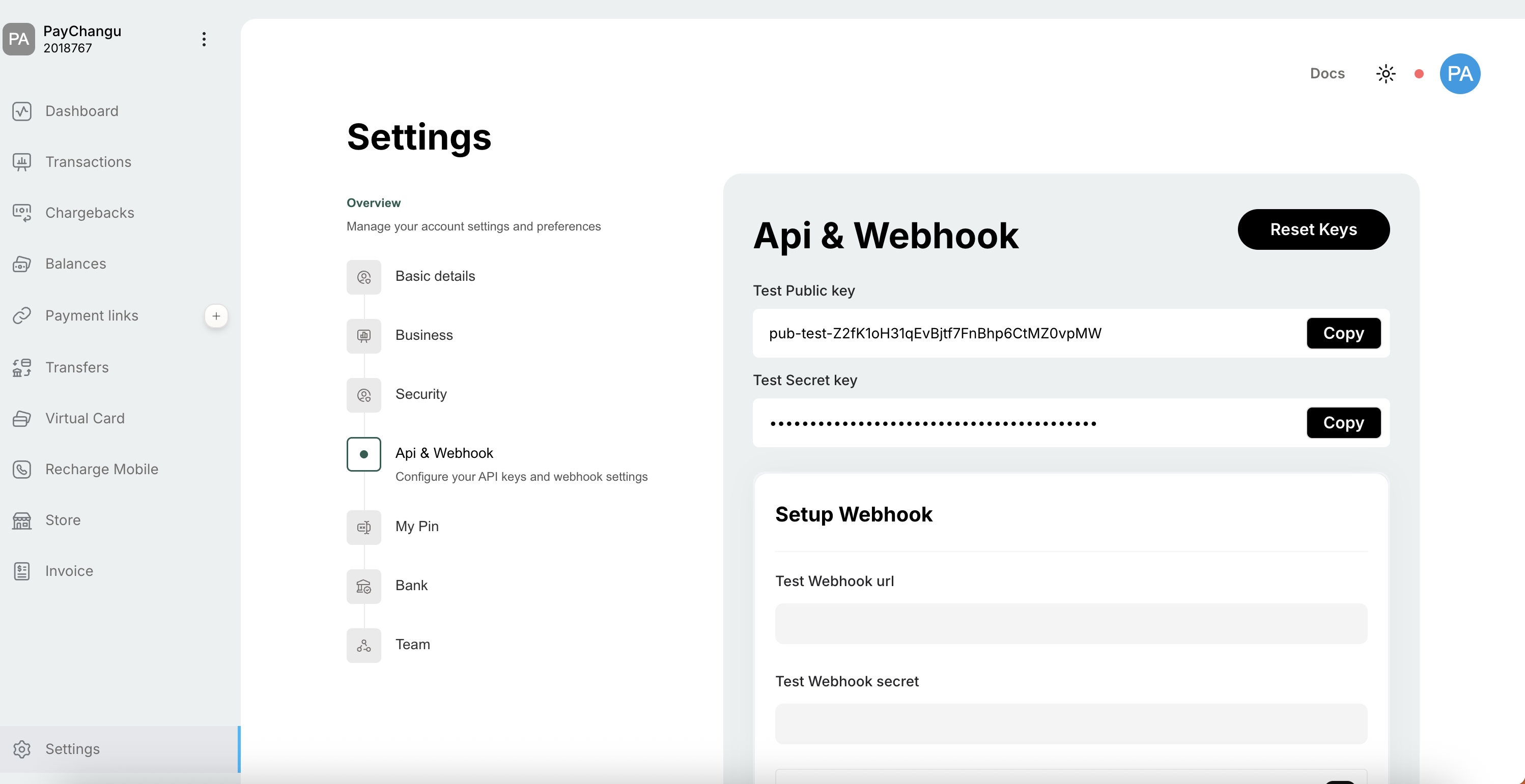Open Balances wallet icon

[x=22, y=264]
